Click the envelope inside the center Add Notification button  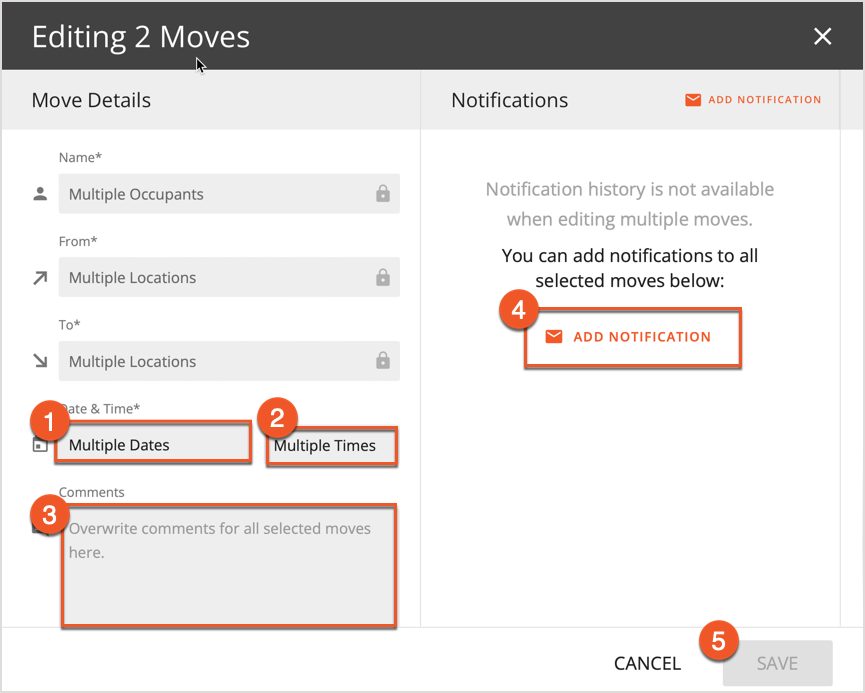554,337
